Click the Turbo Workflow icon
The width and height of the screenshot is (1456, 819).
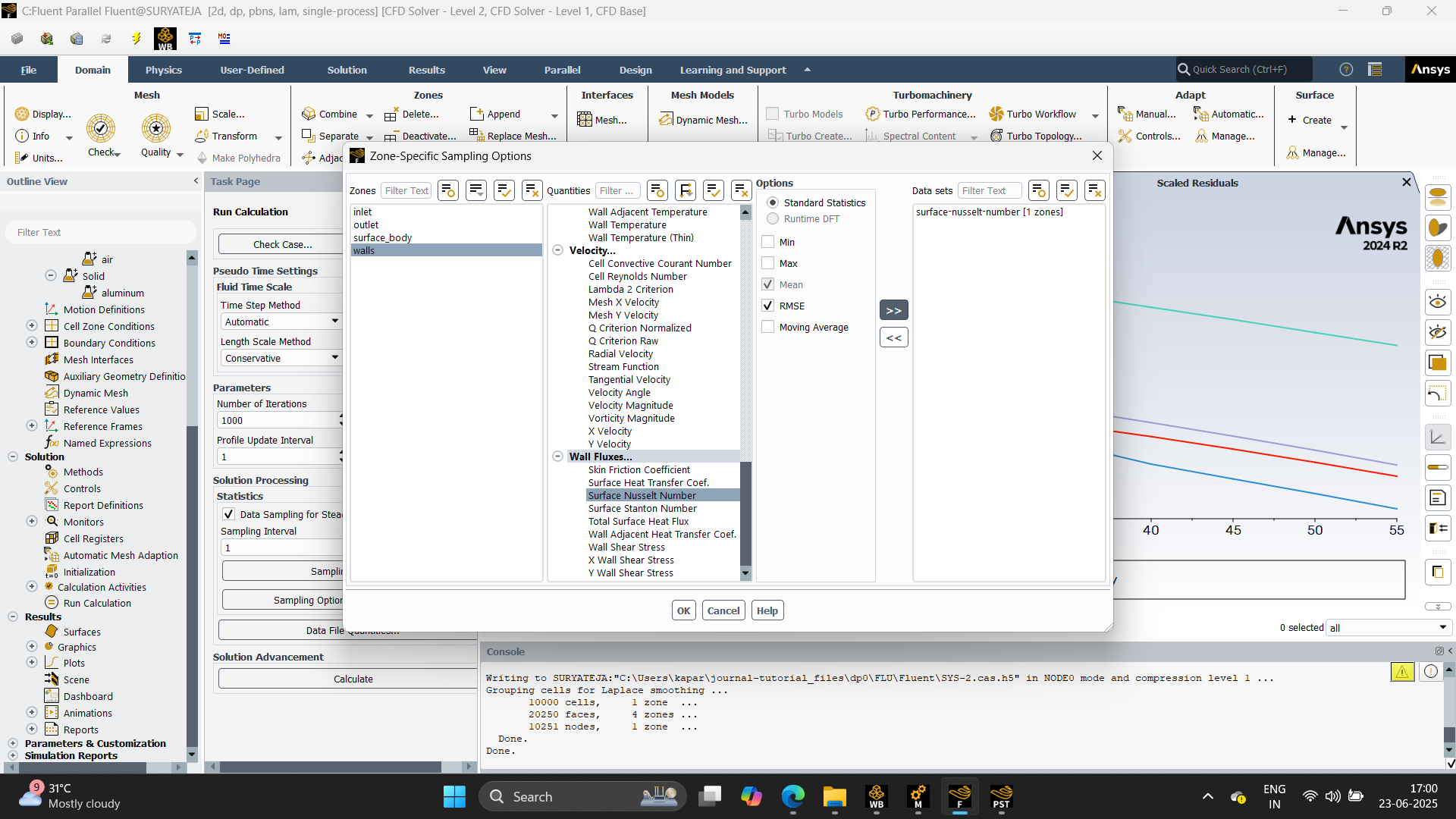996,115
